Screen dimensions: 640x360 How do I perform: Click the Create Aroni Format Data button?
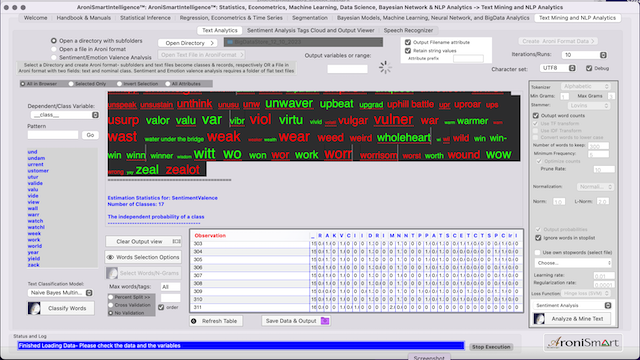pyautogui.click(x=558, y=41)
